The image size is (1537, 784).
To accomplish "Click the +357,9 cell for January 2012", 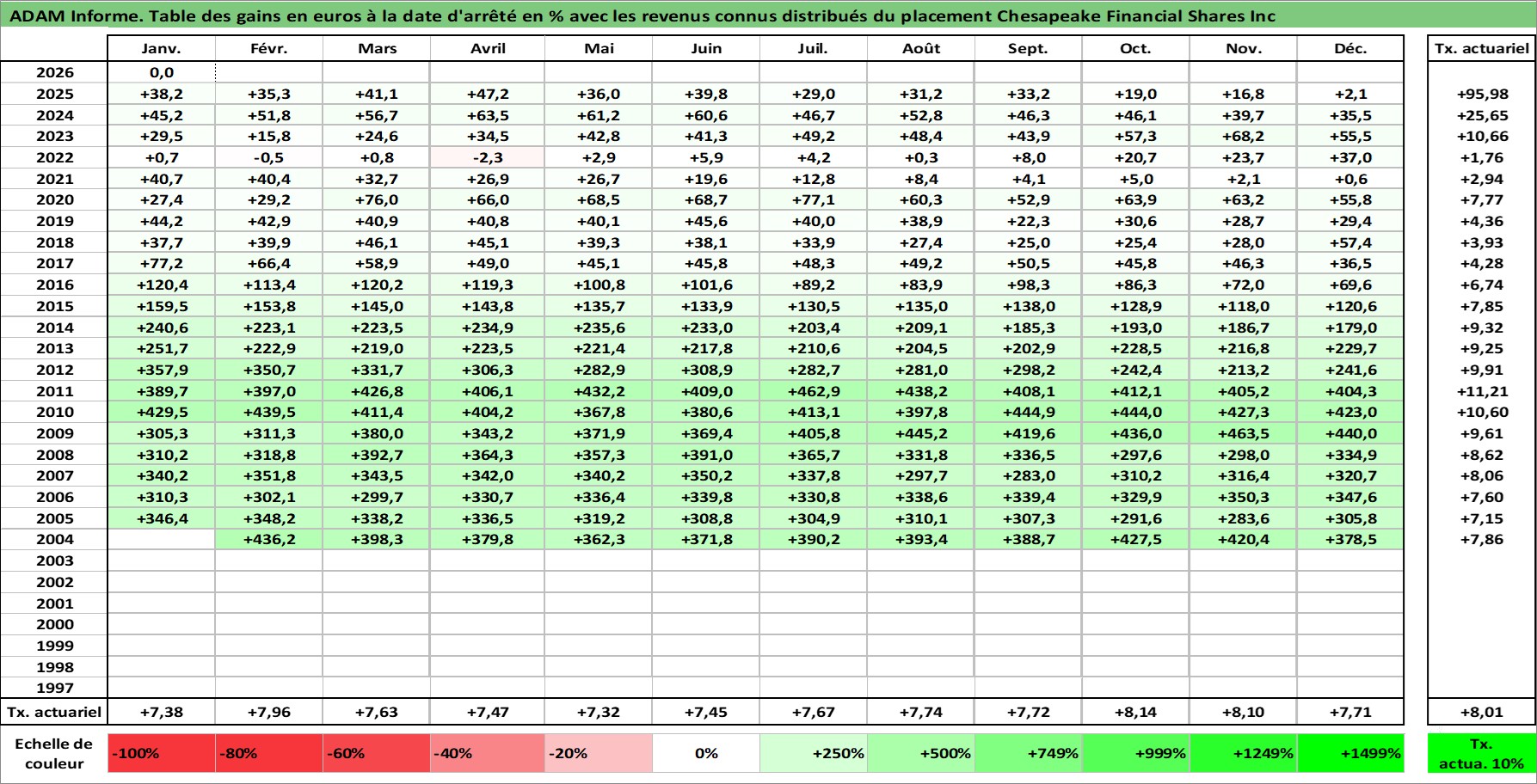I will 162,370.
